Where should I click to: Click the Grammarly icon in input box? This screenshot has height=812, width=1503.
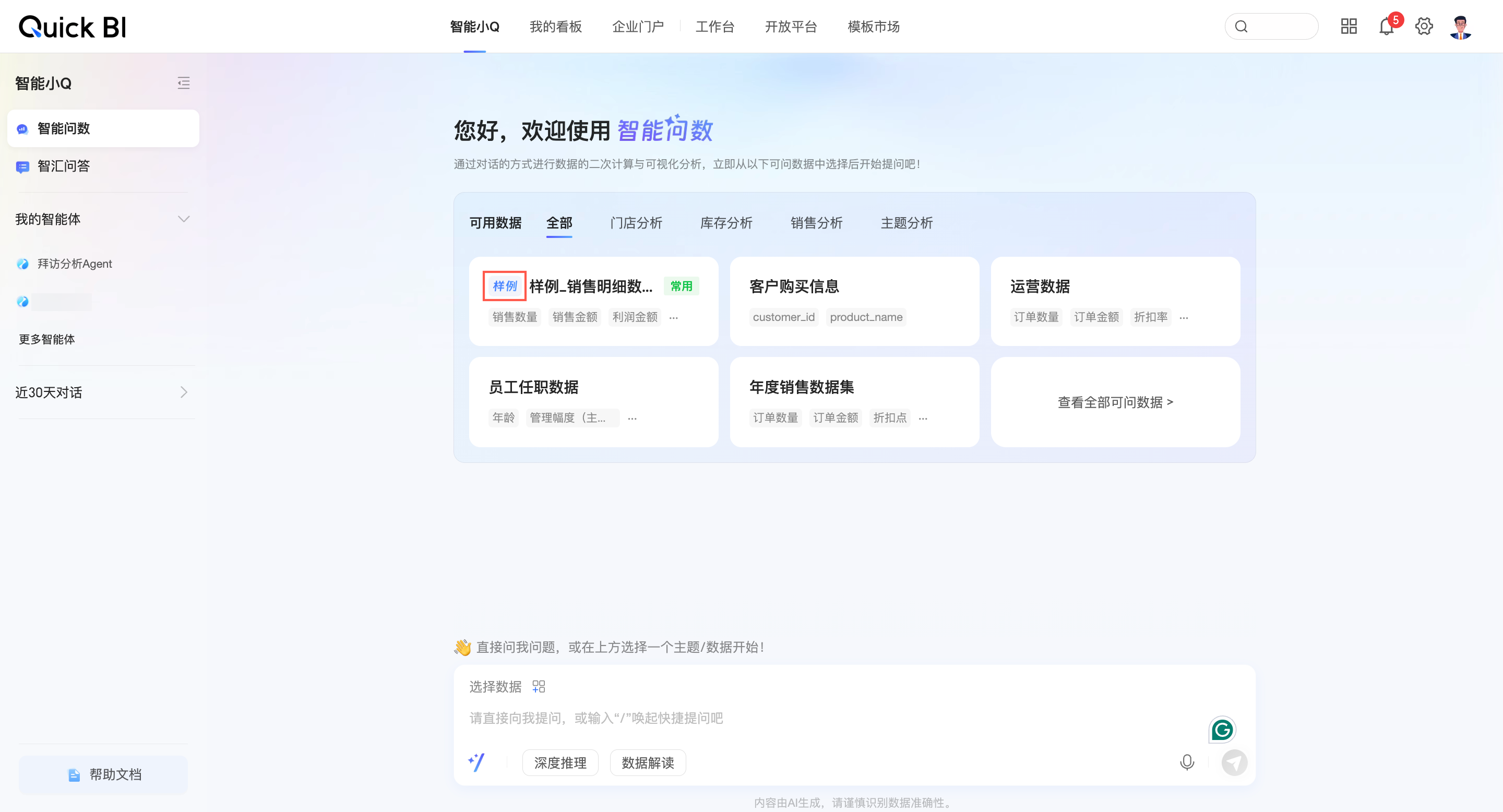click(1222, 729)
